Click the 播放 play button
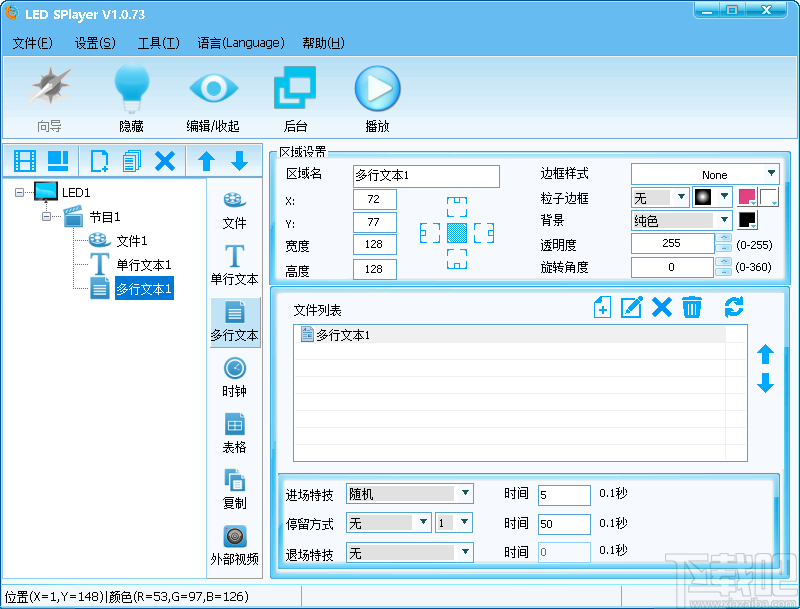Viewport: 800px width, 609px height. coord(377,88)
